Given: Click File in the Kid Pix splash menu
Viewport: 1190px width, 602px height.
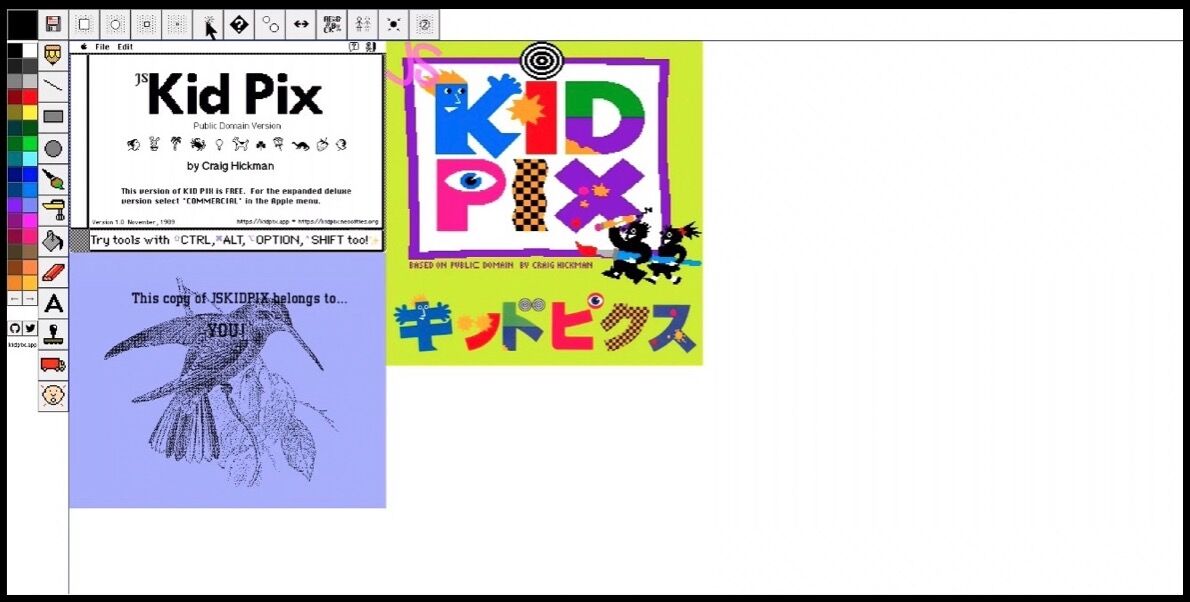Looking at the screenshot, I should pyautogui.click(x=102, y=47).
